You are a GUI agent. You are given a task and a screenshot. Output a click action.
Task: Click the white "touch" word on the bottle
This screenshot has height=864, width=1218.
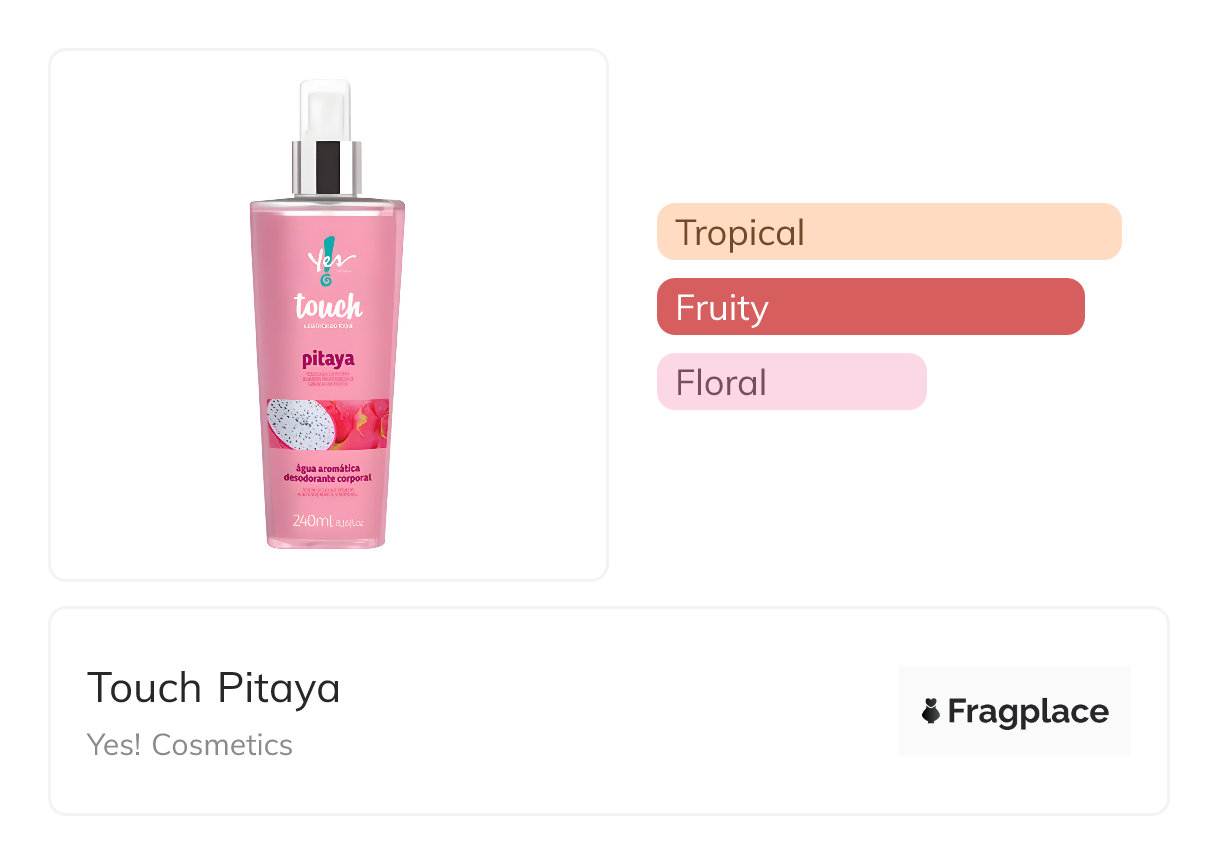pyautogui.click(x=327, y=306)
